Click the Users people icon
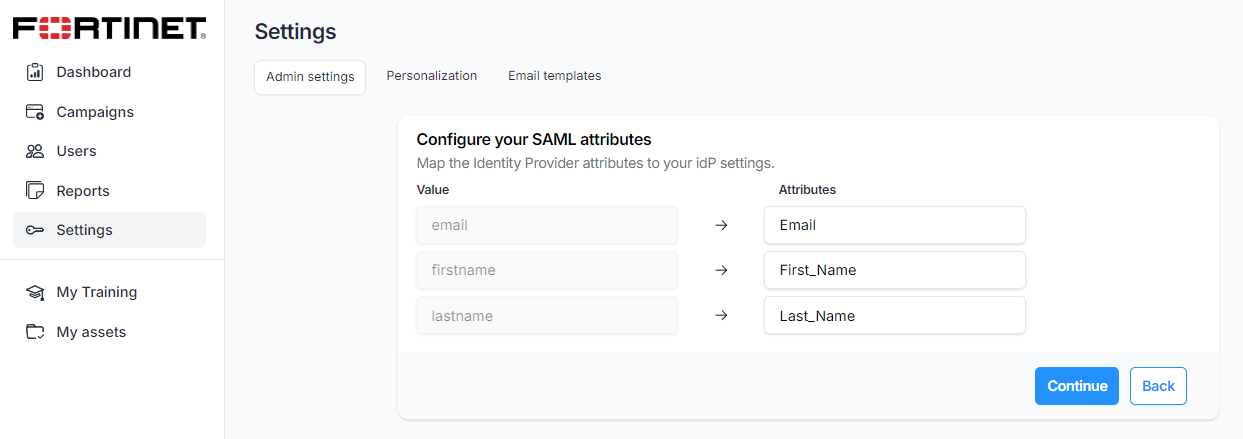This screenshot has width=1243, height=439. (x=35, y=151)
